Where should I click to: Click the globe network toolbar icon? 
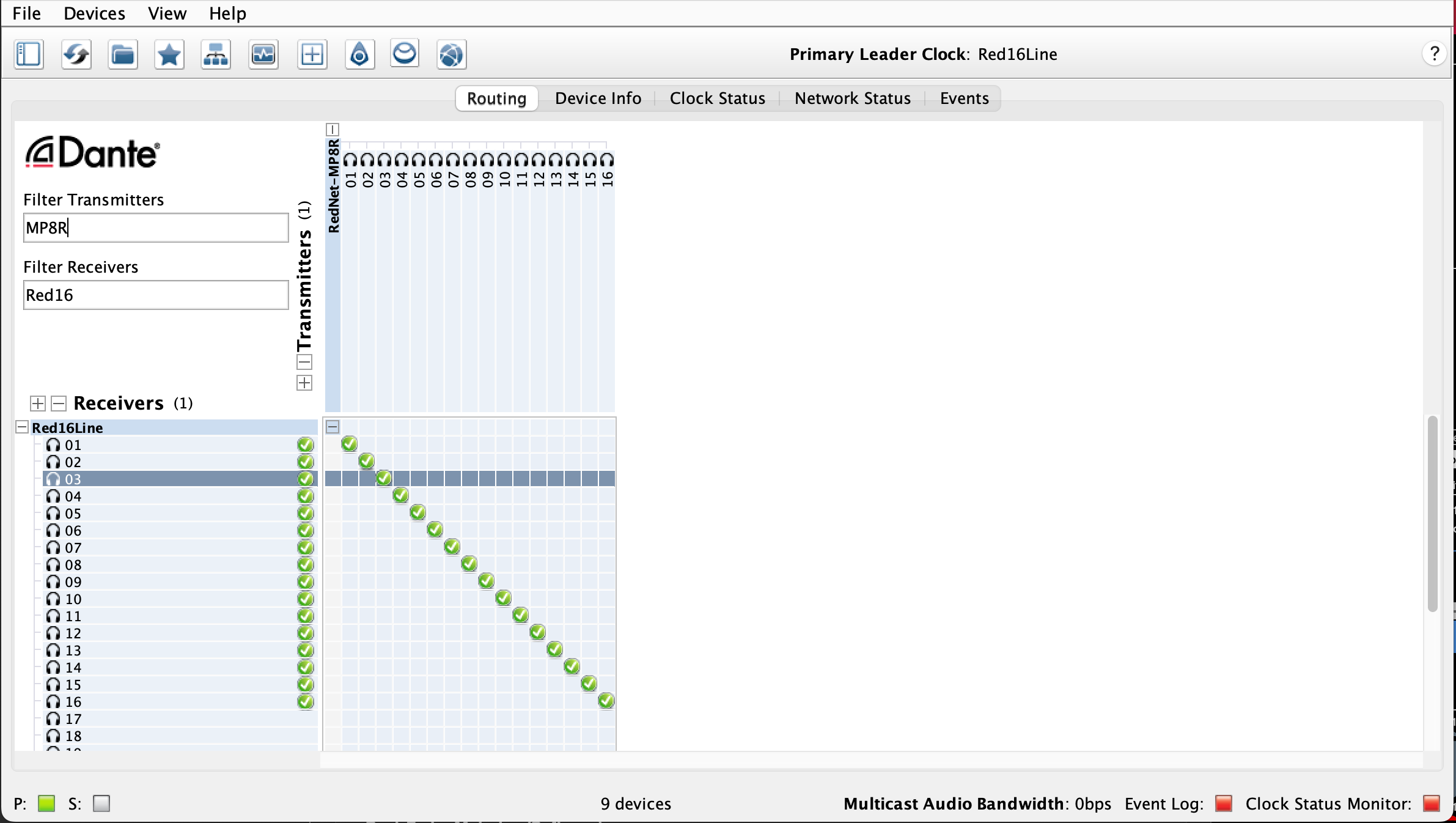click(x=452, y=54)
